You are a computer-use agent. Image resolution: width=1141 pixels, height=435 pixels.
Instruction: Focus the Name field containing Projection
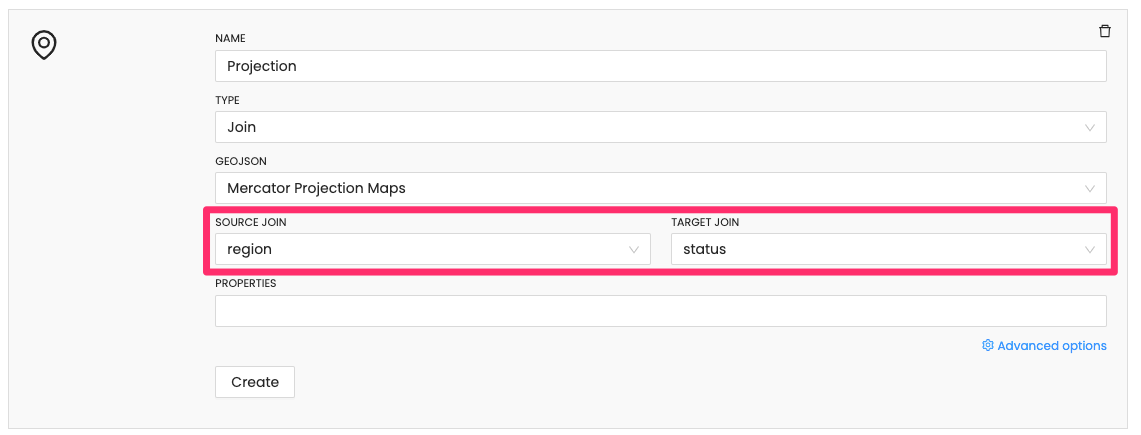[660, 66]
